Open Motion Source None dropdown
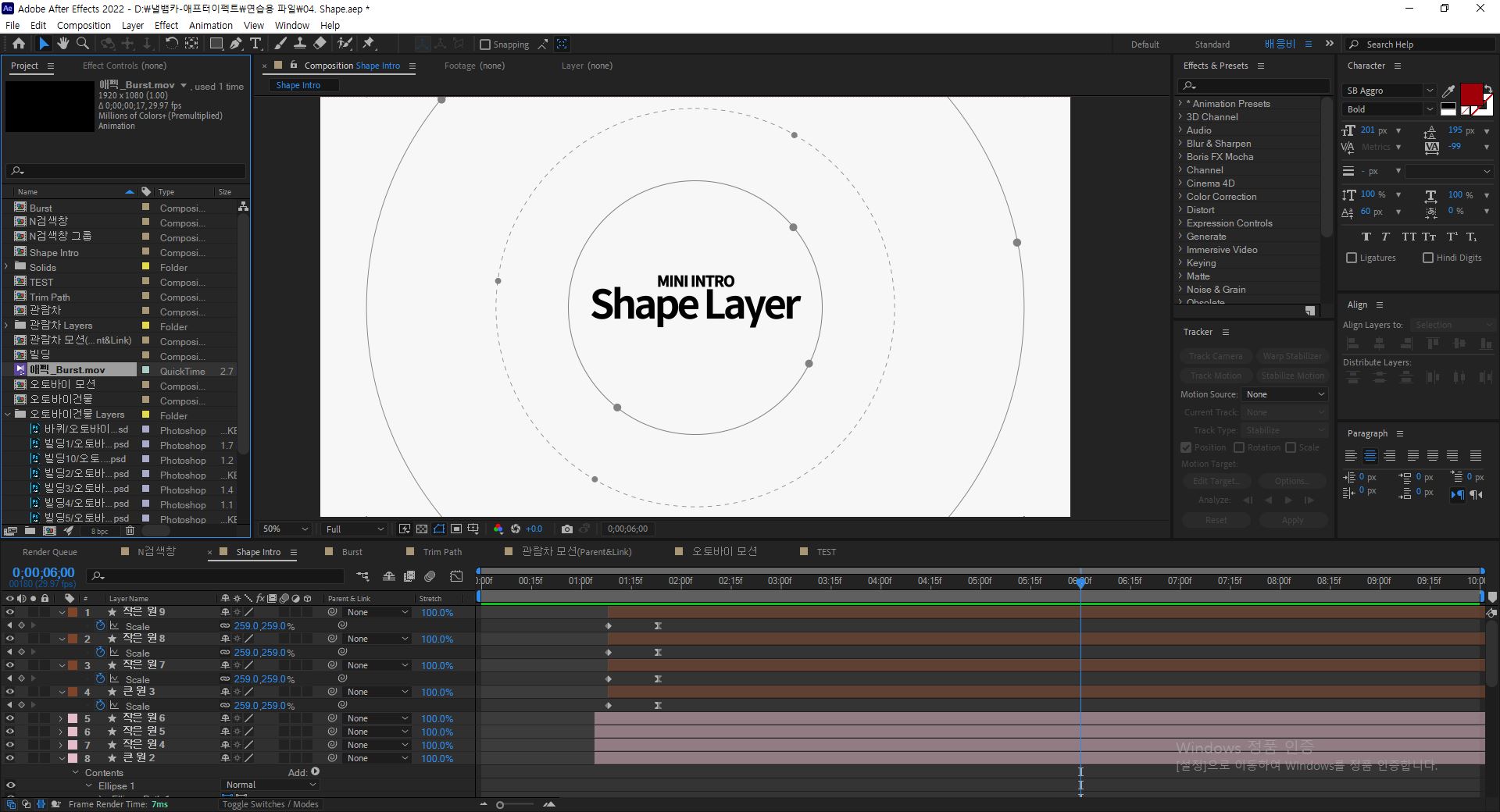The width and height of the screenshot is (1500, 812). [x=1285, y=394]
